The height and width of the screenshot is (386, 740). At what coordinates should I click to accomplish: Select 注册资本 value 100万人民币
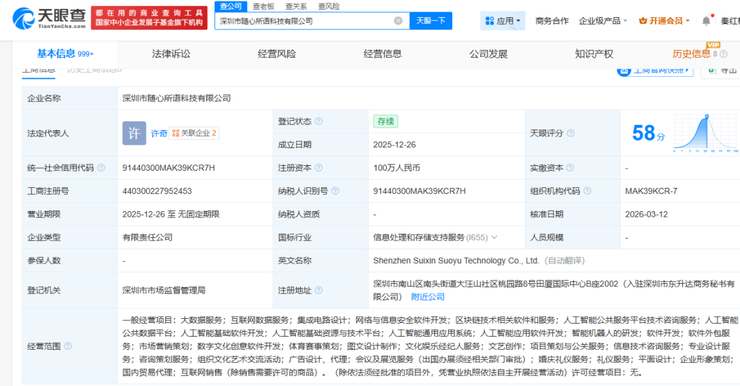(396, 168)
